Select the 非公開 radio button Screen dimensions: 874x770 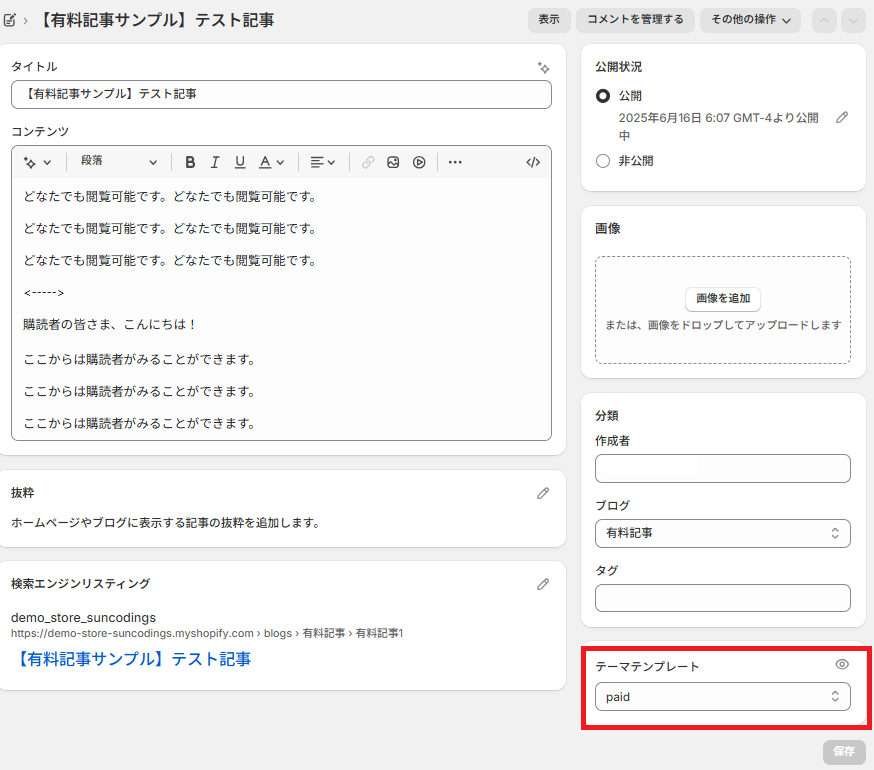[x=603, y=161]
